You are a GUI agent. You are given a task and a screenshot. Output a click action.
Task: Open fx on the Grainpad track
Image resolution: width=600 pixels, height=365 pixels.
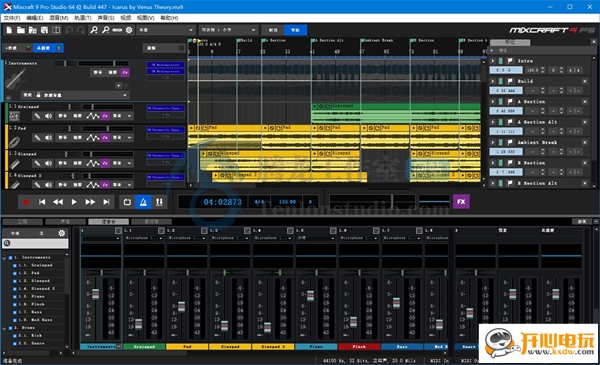click(x=105, y=116)
